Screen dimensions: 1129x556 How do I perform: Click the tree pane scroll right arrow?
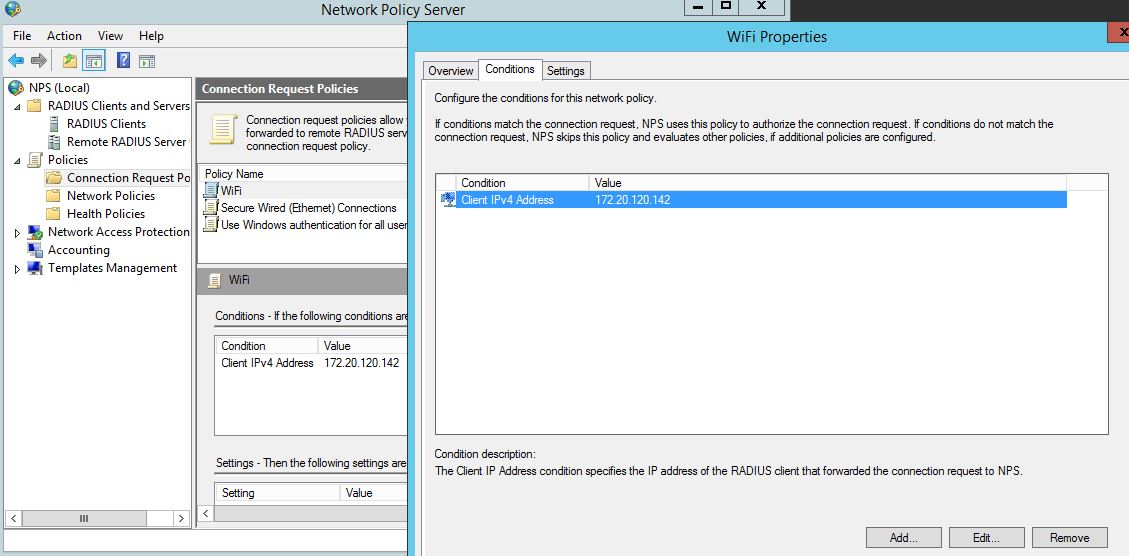181,519
